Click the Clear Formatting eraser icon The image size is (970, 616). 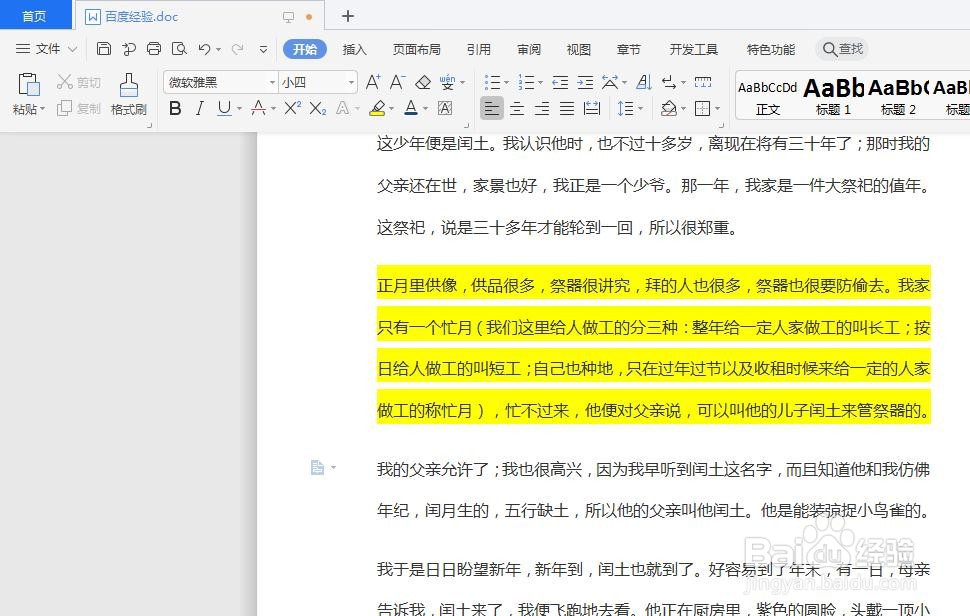(423, 82)
